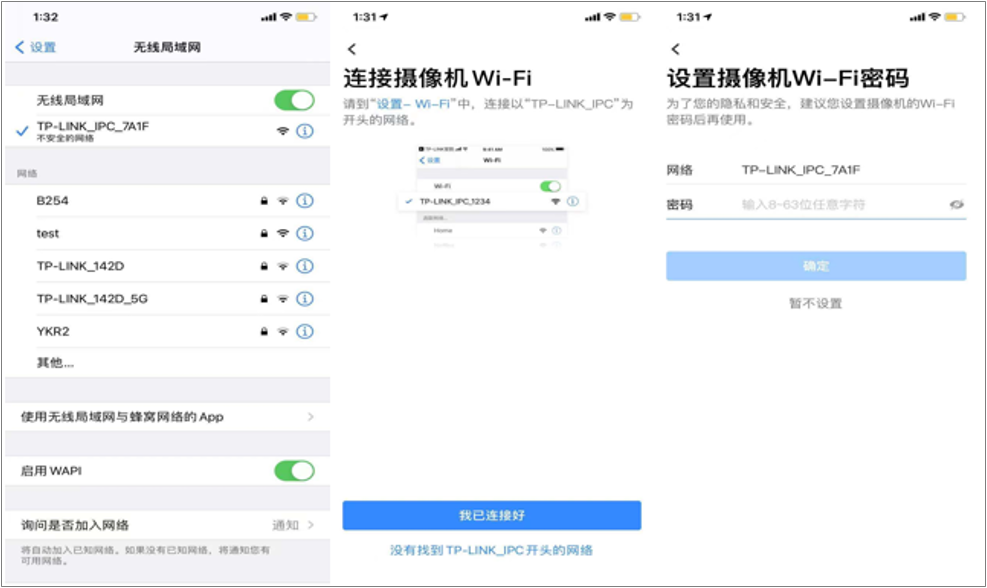Focus the 密码 input field

click(x=840, y=204)
